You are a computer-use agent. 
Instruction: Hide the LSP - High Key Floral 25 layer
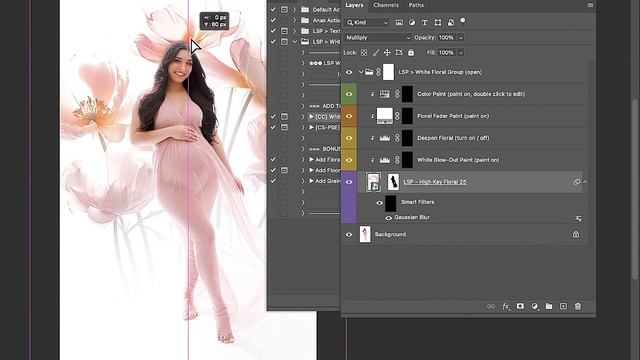click(x=349, y=182)
